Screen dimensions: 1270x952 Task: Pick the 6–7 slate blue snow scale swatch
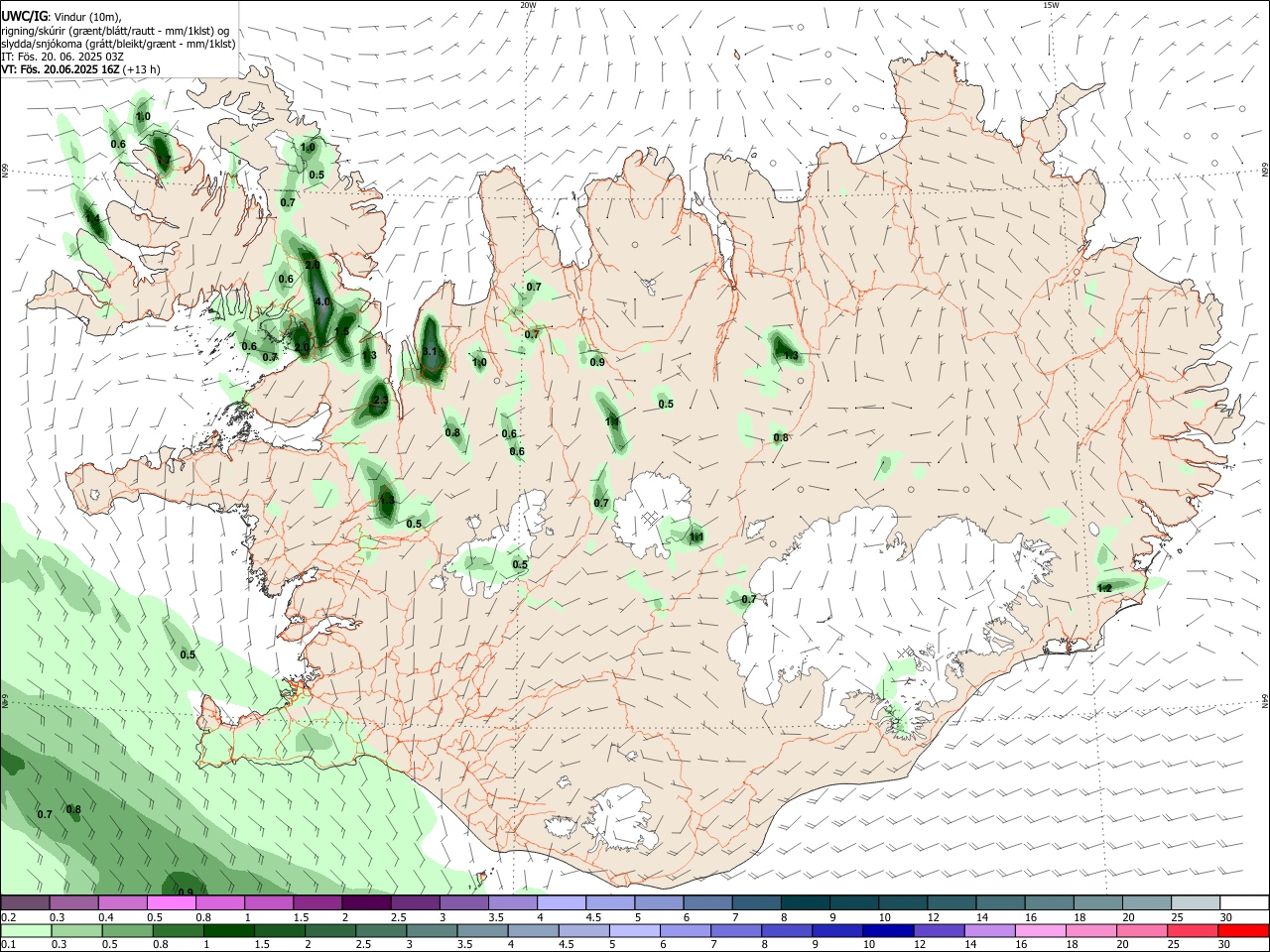(707, 903)
